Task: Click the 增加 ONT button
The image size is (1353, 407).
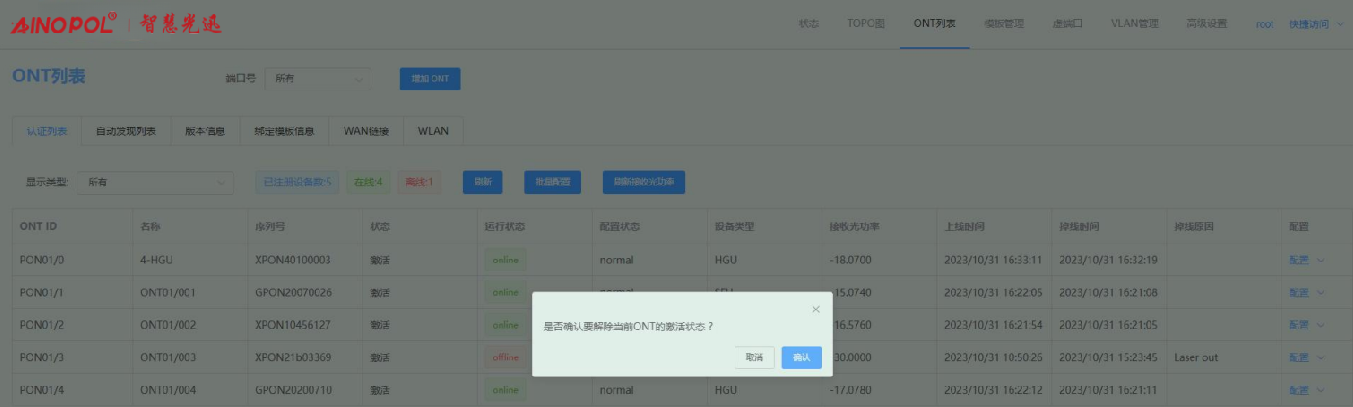Action: [430, 78]
